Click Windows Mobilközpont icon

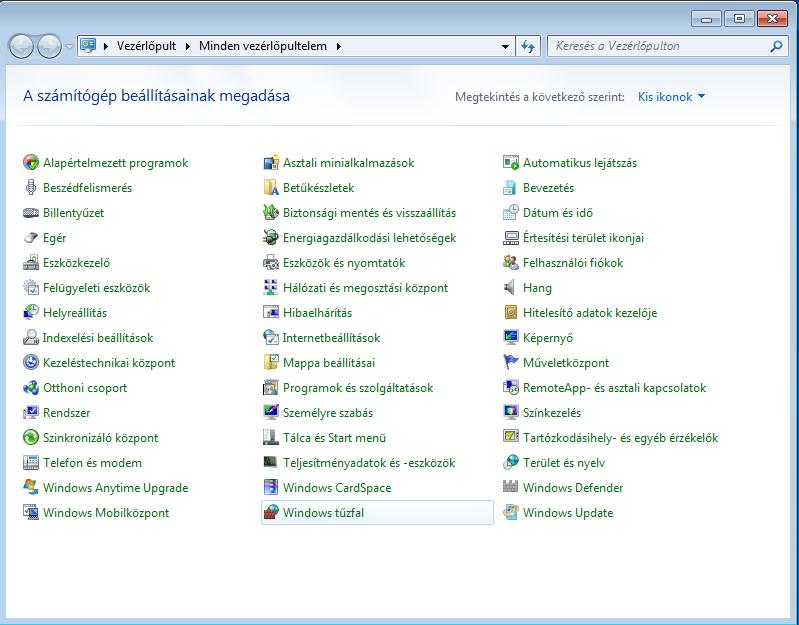(31, 512)
